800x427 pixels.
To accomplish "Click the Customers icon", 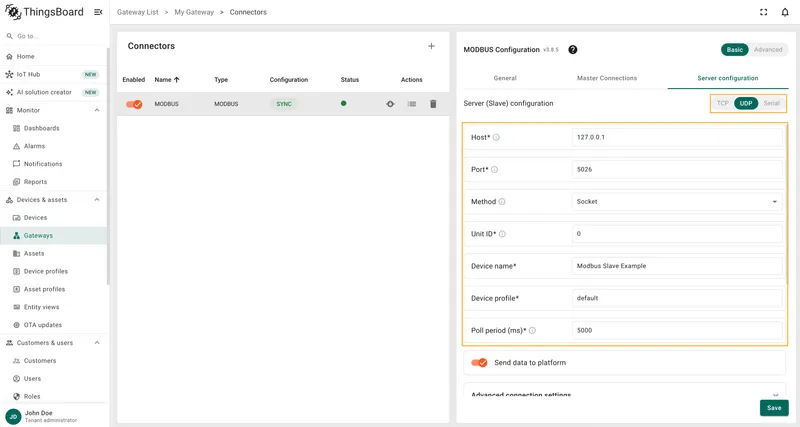I will point(16,361).
